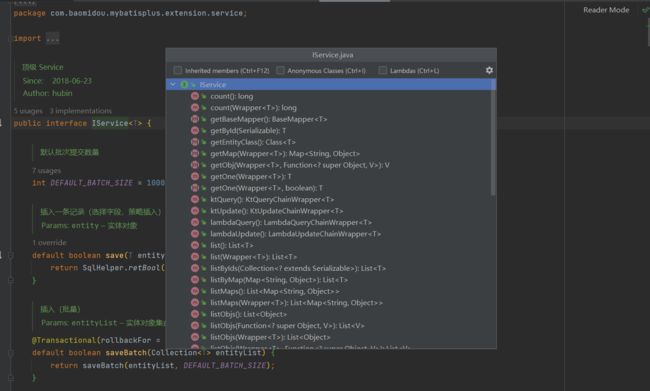Click the package declaration line
The width and height of the screenshot is (650, 391).
130,13
